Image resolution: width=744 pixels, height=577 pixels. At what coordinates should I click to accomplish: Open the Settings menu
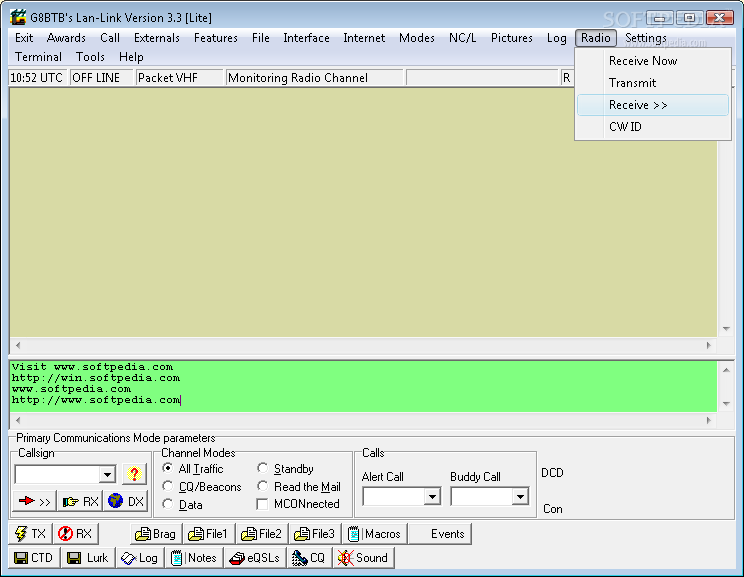click(x=645, y=38)
